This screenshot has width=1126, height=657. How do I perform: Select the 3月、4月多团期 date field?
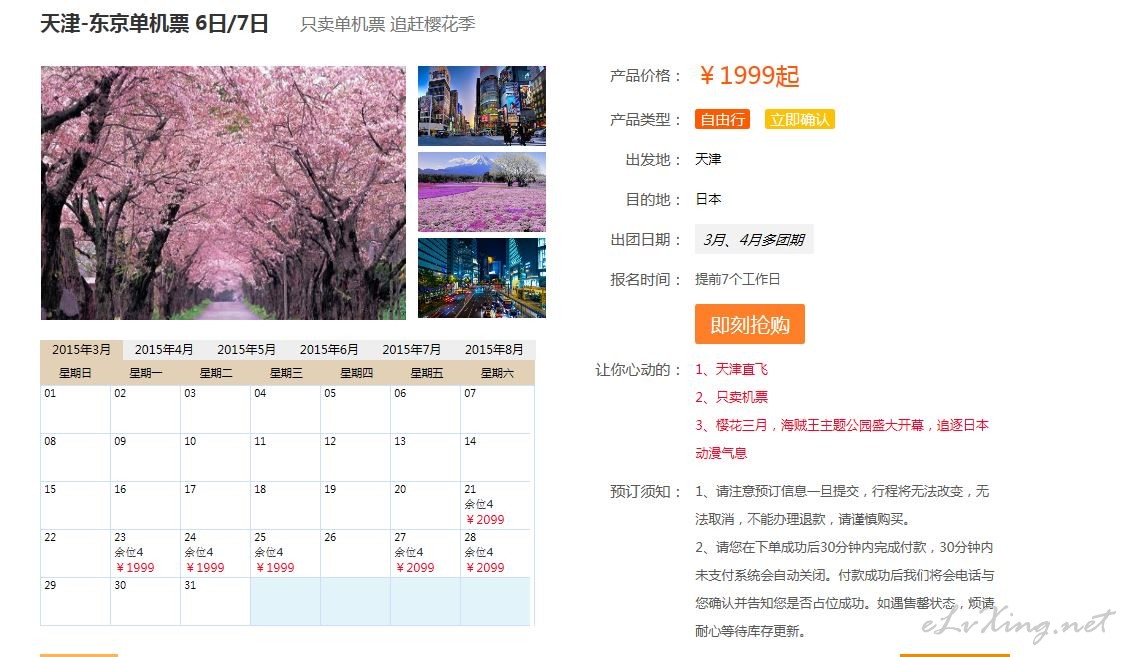coord(754,239)
